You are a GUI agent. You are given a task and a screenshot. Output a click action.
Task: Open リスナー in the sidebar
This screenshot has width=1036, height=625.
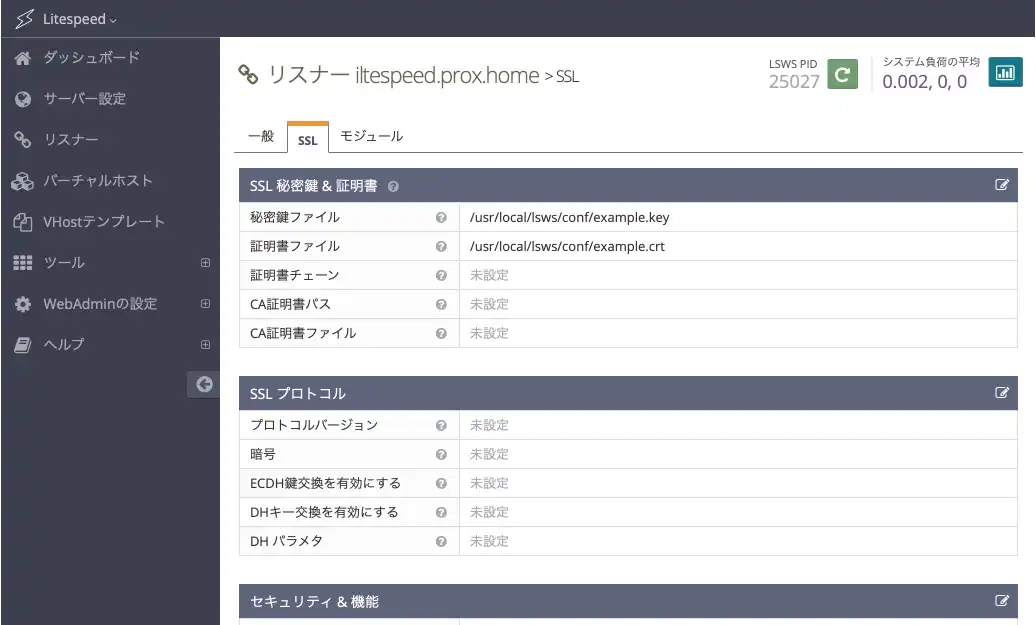(x=71, y=139)
